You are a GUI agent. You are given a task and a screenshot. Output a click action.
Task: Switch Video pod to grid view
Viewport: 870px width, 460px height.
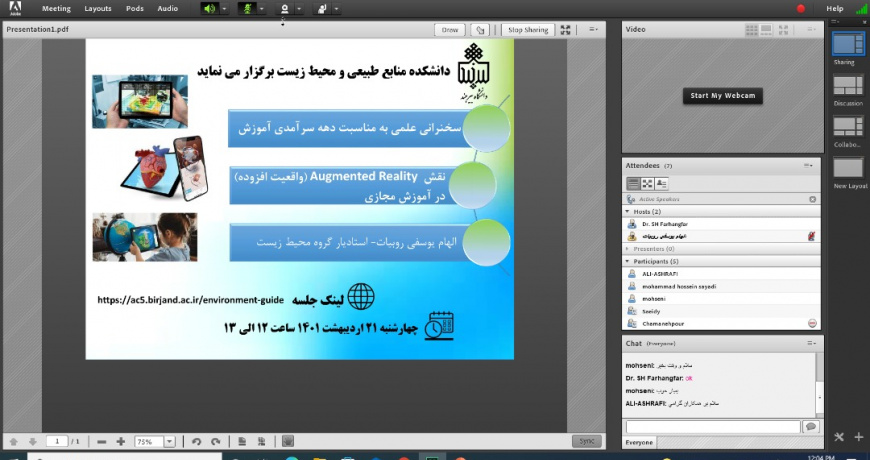click(751, 30)
